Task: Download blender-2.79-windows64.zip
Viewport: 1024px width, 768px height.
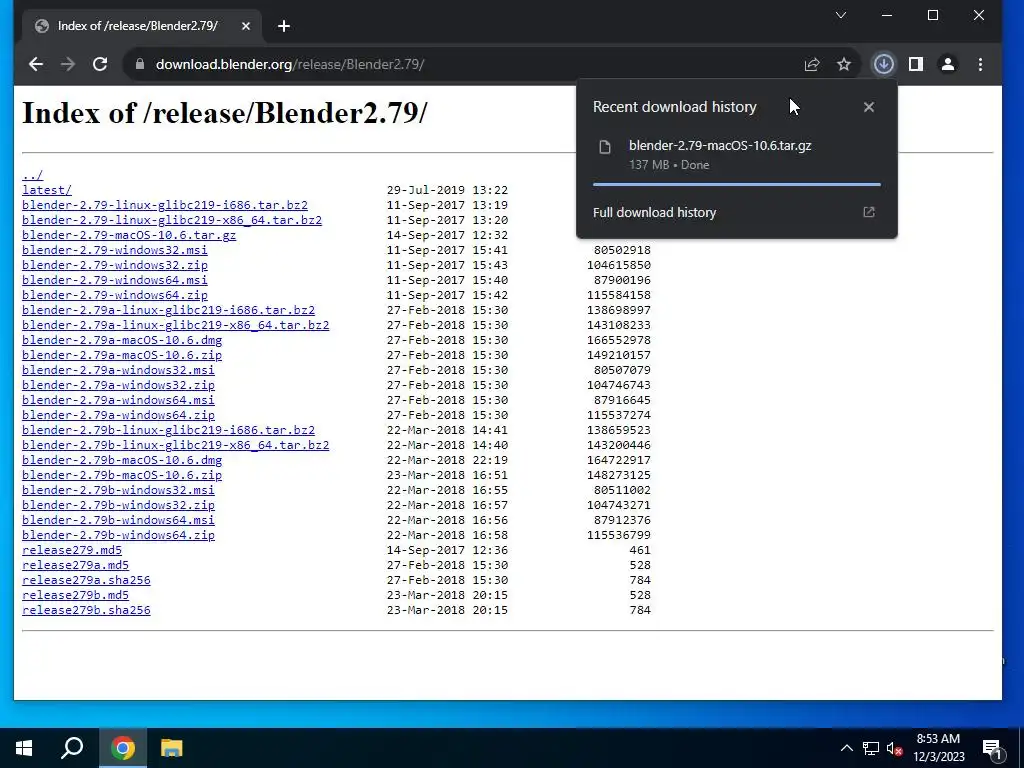Action: click(x=114, y=295)
